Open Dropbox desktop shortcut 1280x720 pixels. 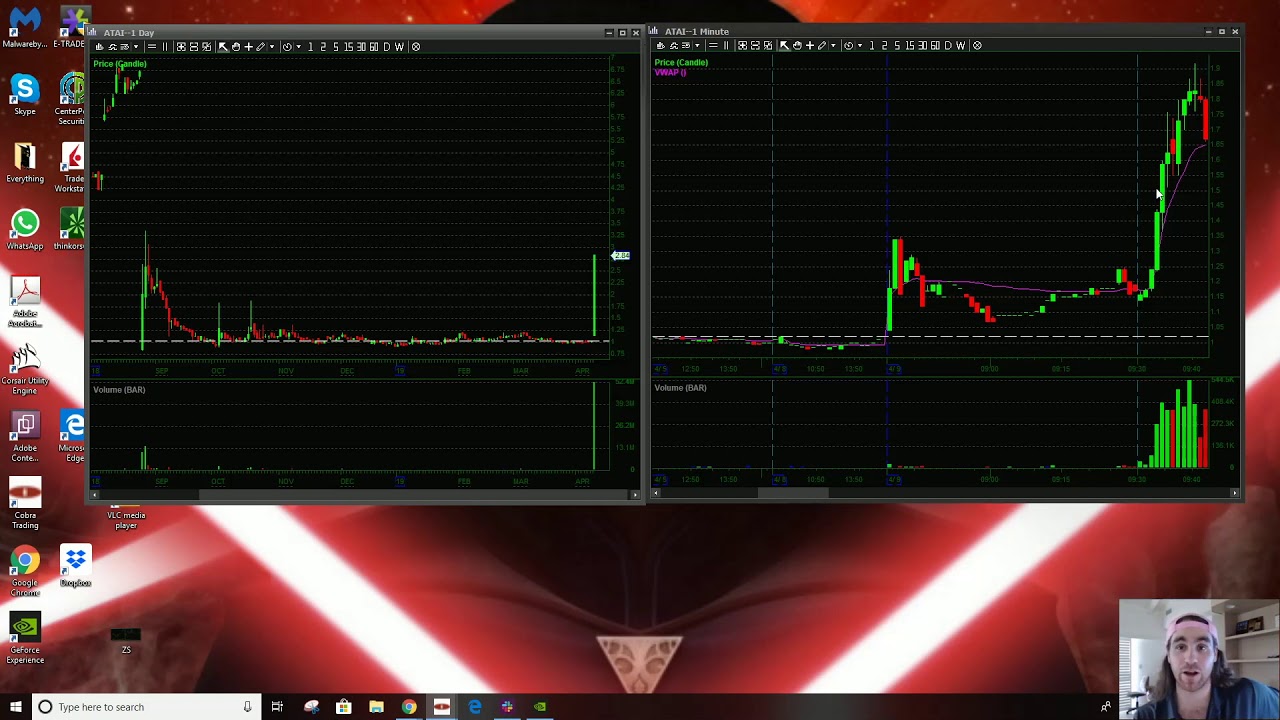coord(75,566)
